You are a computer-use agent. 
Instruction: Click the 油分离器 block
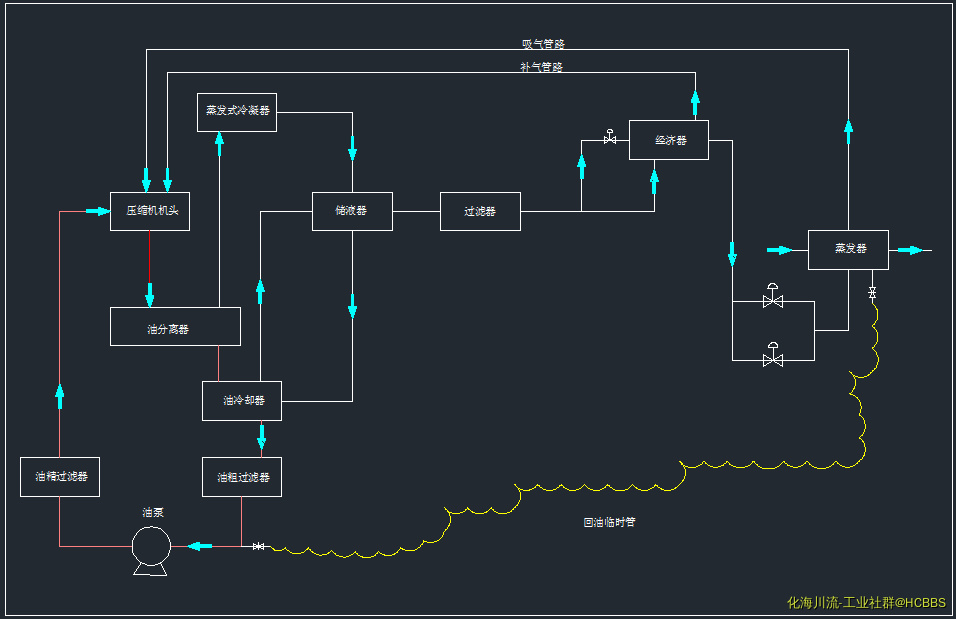(x=175, y=327)
